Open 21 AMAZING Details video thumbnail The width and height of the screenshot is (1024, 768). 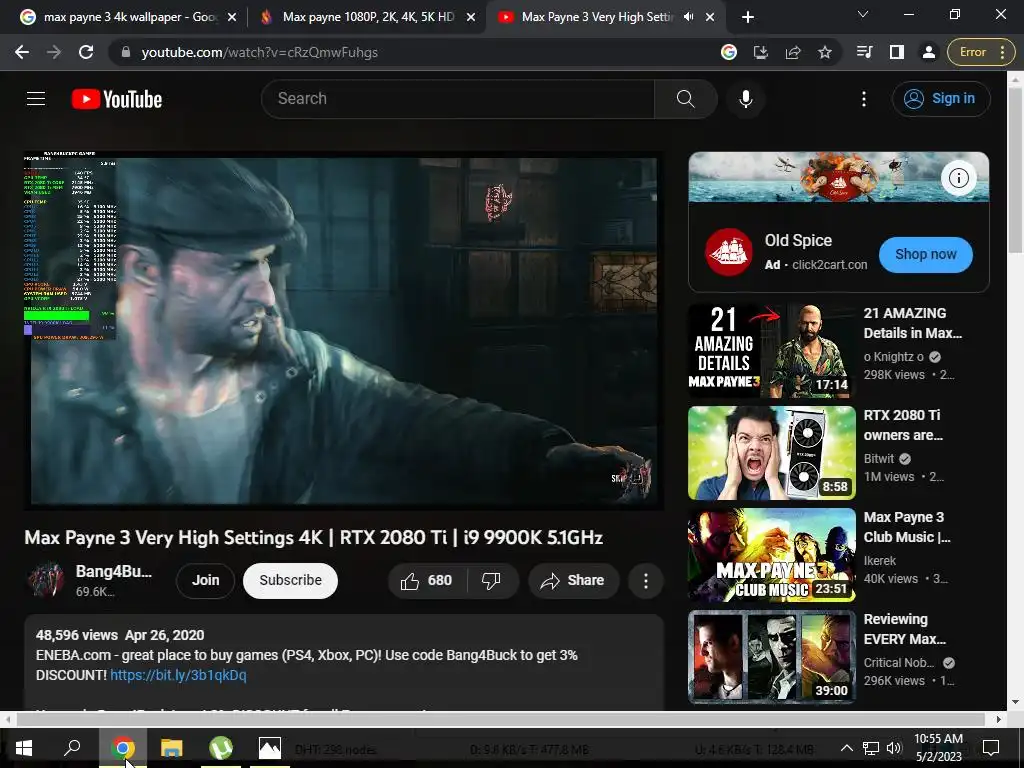click(x=771, y=351)
